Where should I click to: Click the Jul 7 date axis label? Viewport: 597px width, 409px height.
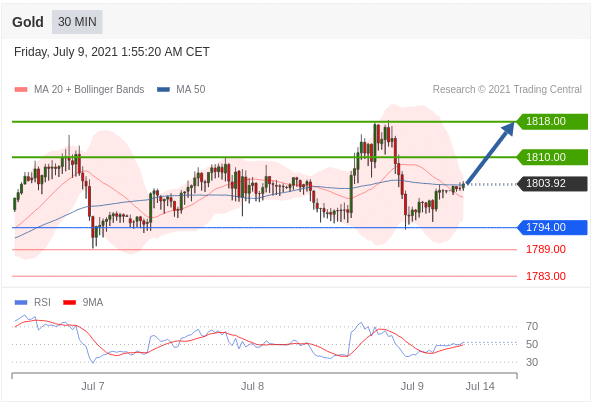click(x=93, y=386)
